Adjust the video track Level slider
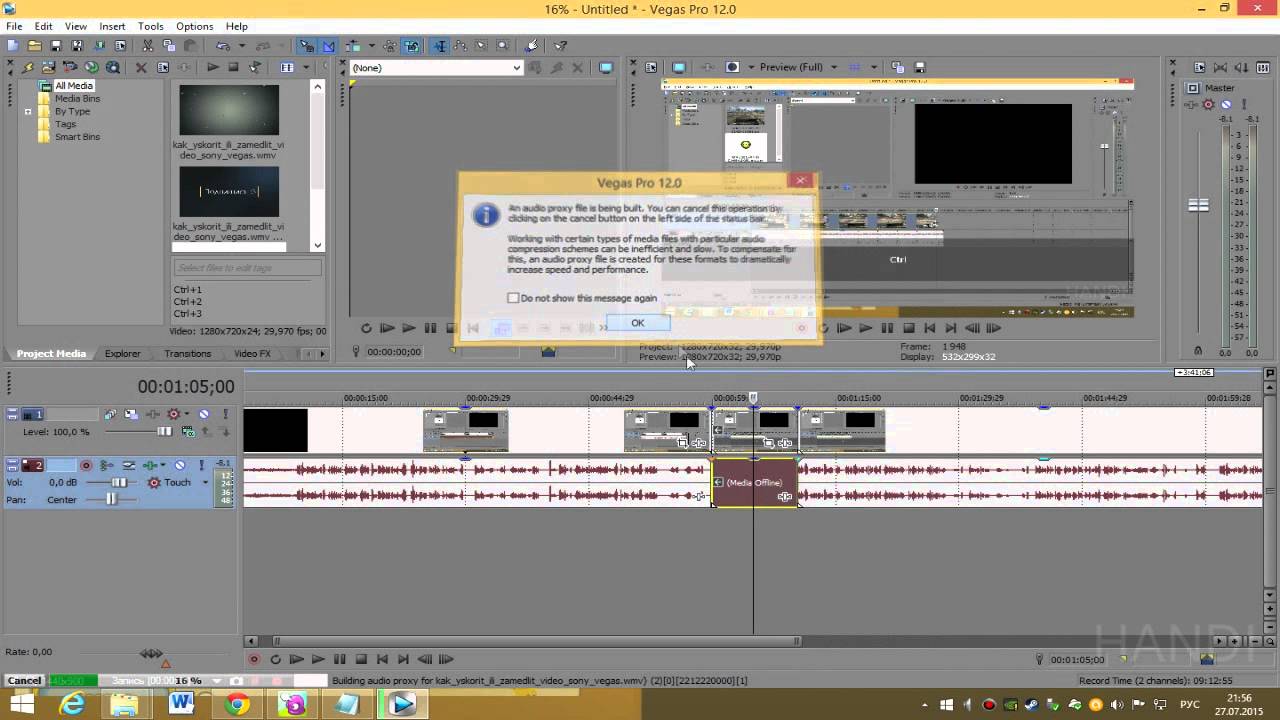 (164, 431)
